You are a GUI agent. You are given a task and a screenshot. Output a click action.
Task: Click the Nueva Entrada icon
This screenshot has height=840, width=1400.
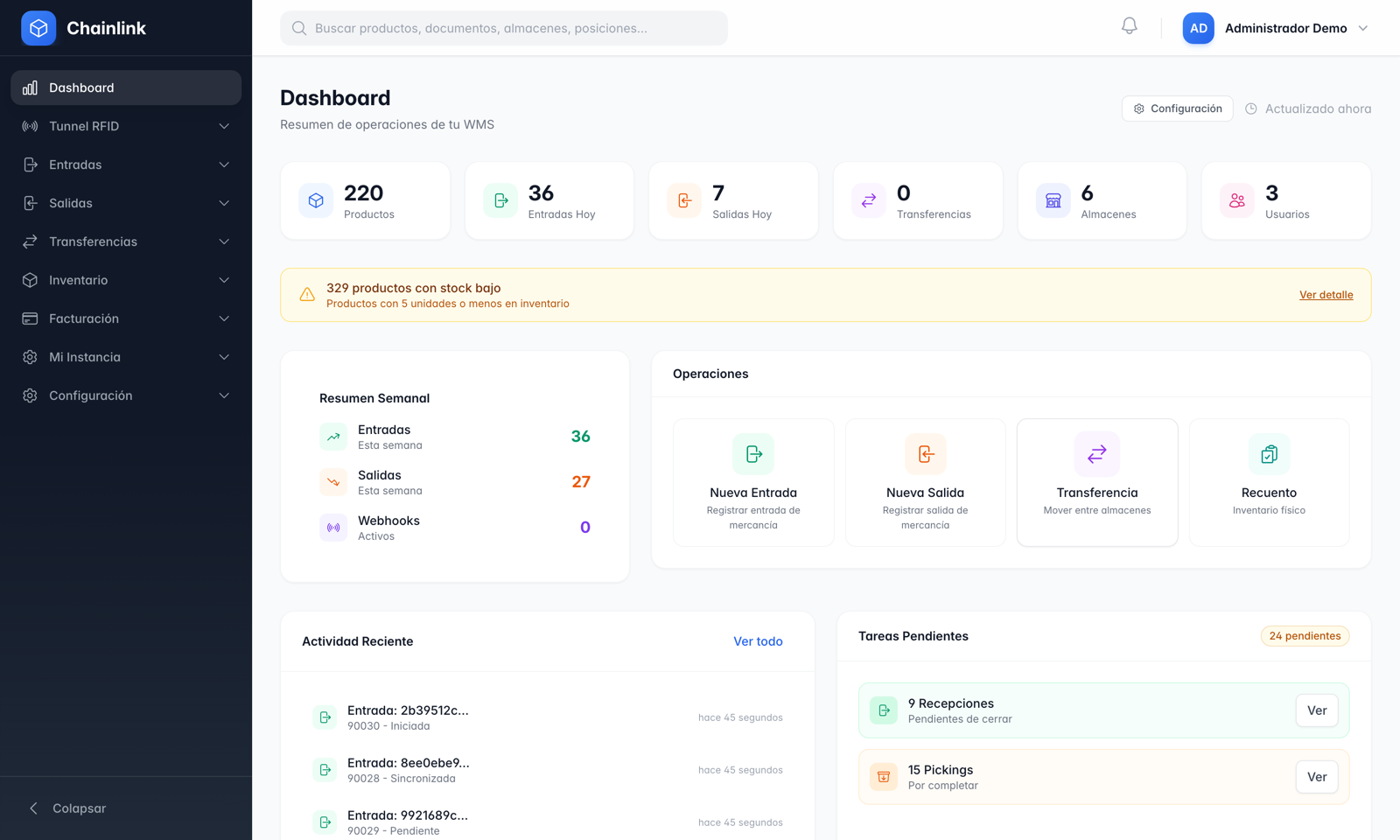753,454
